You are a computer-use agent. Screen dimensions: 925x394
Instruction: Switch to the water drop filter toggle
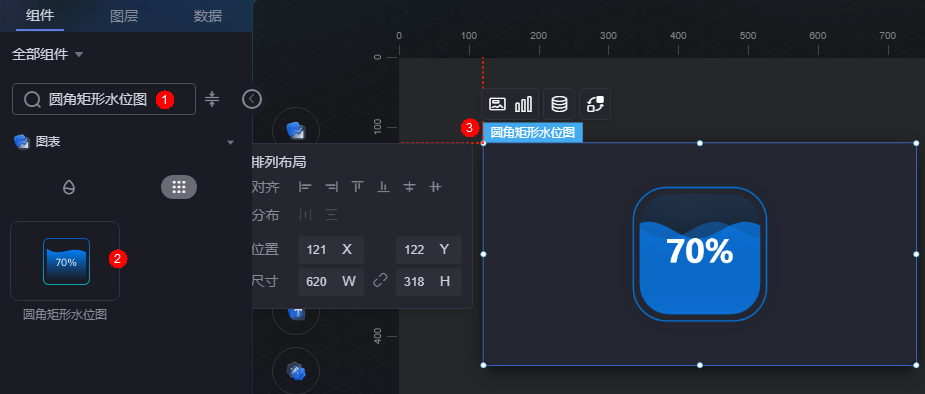point(69,188)
